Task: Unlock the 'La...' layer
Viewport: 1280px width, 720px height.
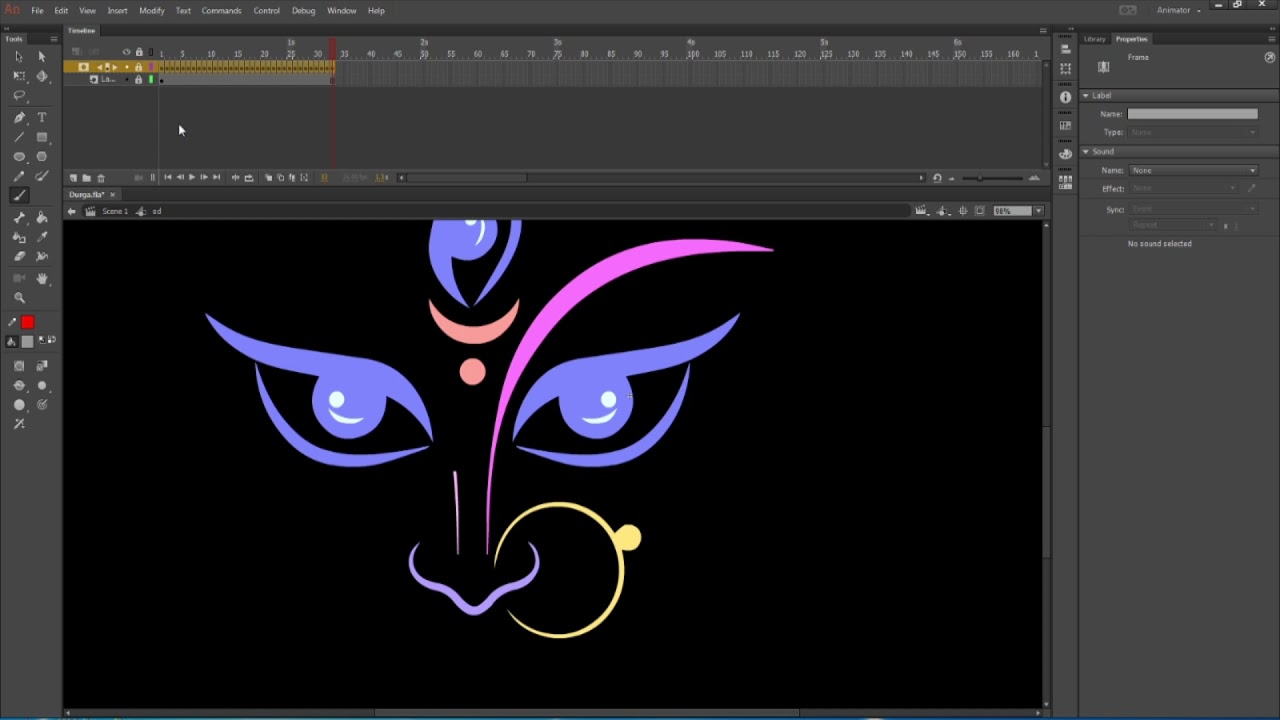Action: click(x=138, y=79)
